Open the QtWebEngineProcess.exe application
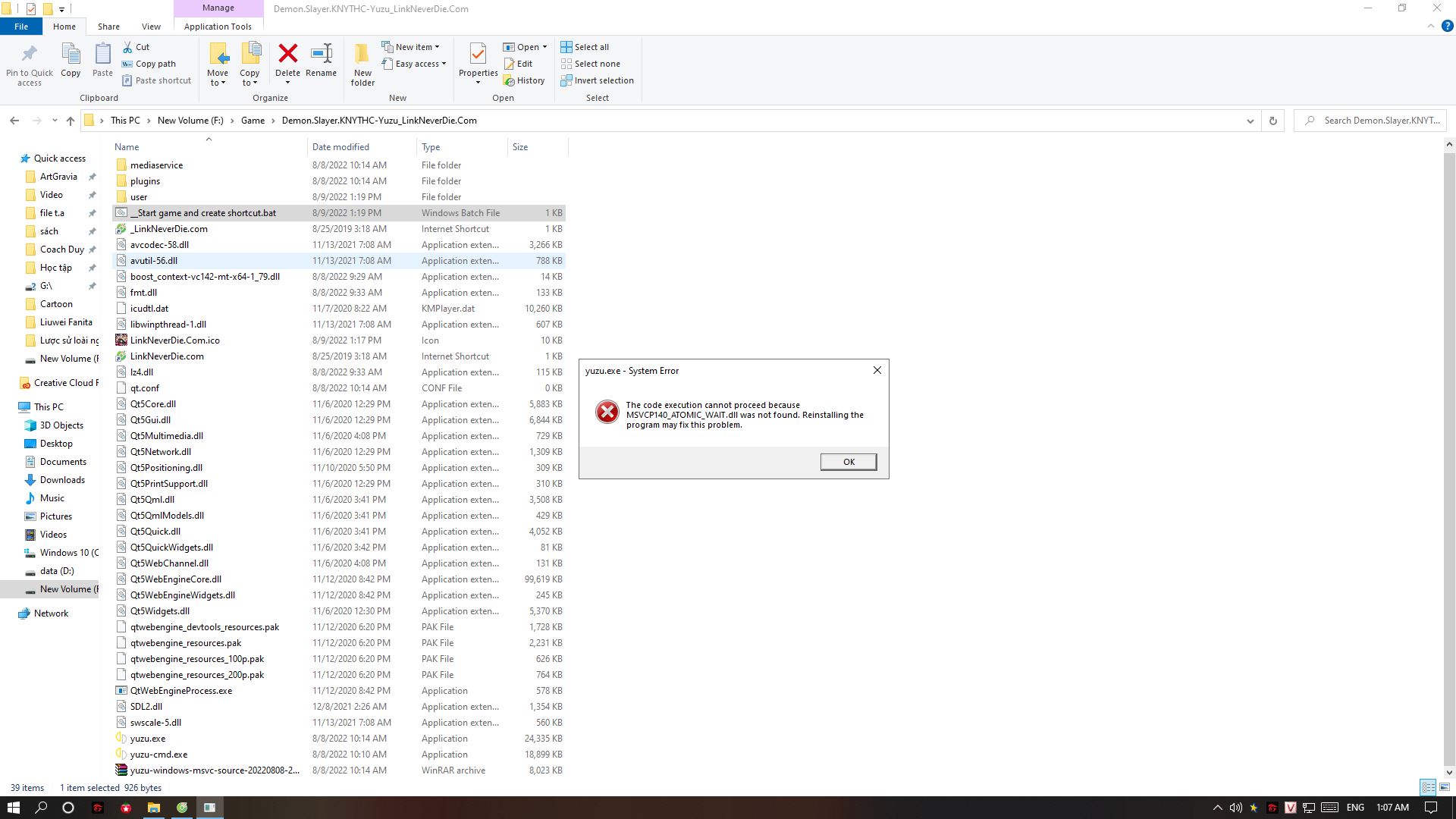 click(181, 690)
